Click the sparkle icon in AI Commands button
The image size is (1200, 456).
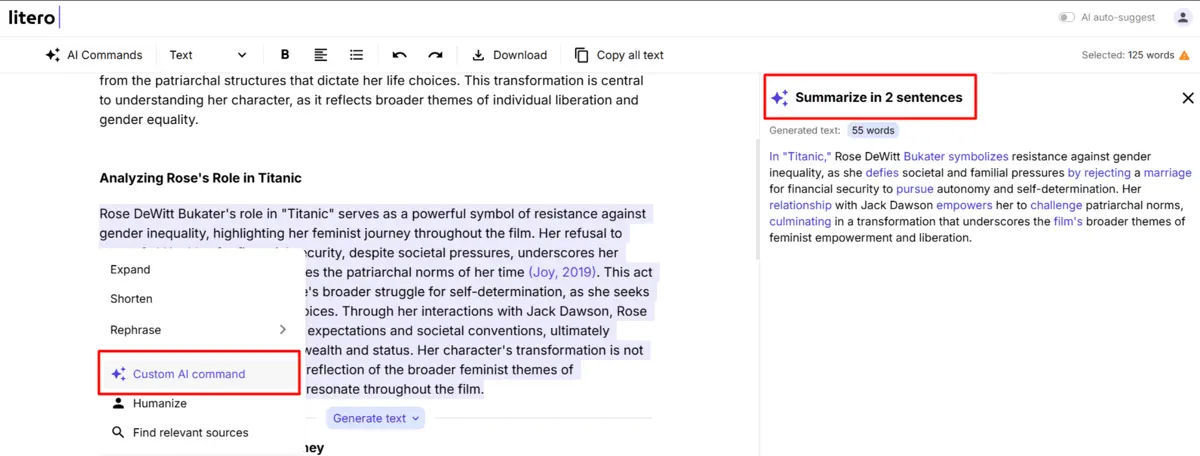point(53,55)
